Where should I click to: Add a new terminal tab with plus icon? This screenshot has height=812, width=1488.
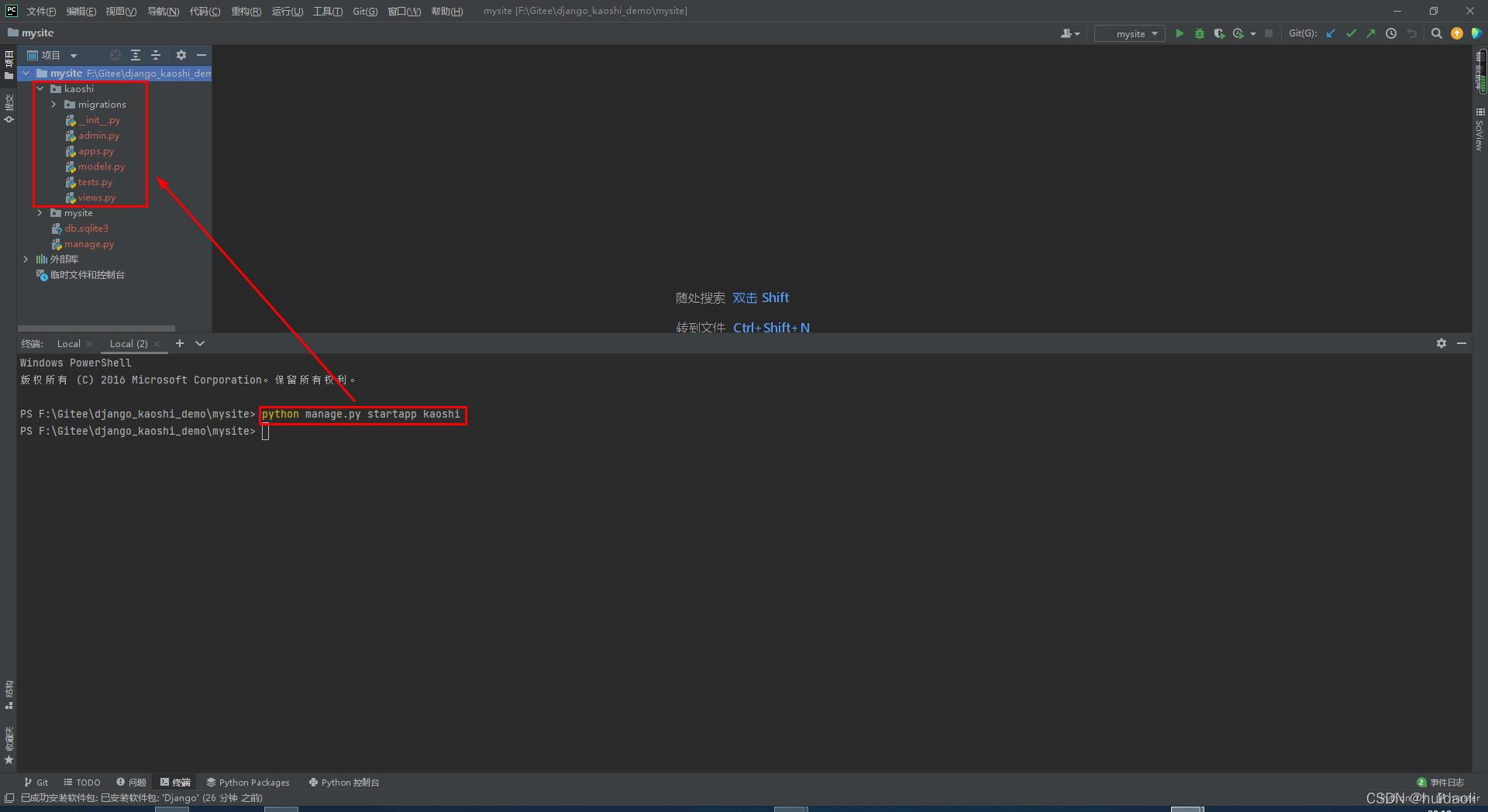click(180, 343)
